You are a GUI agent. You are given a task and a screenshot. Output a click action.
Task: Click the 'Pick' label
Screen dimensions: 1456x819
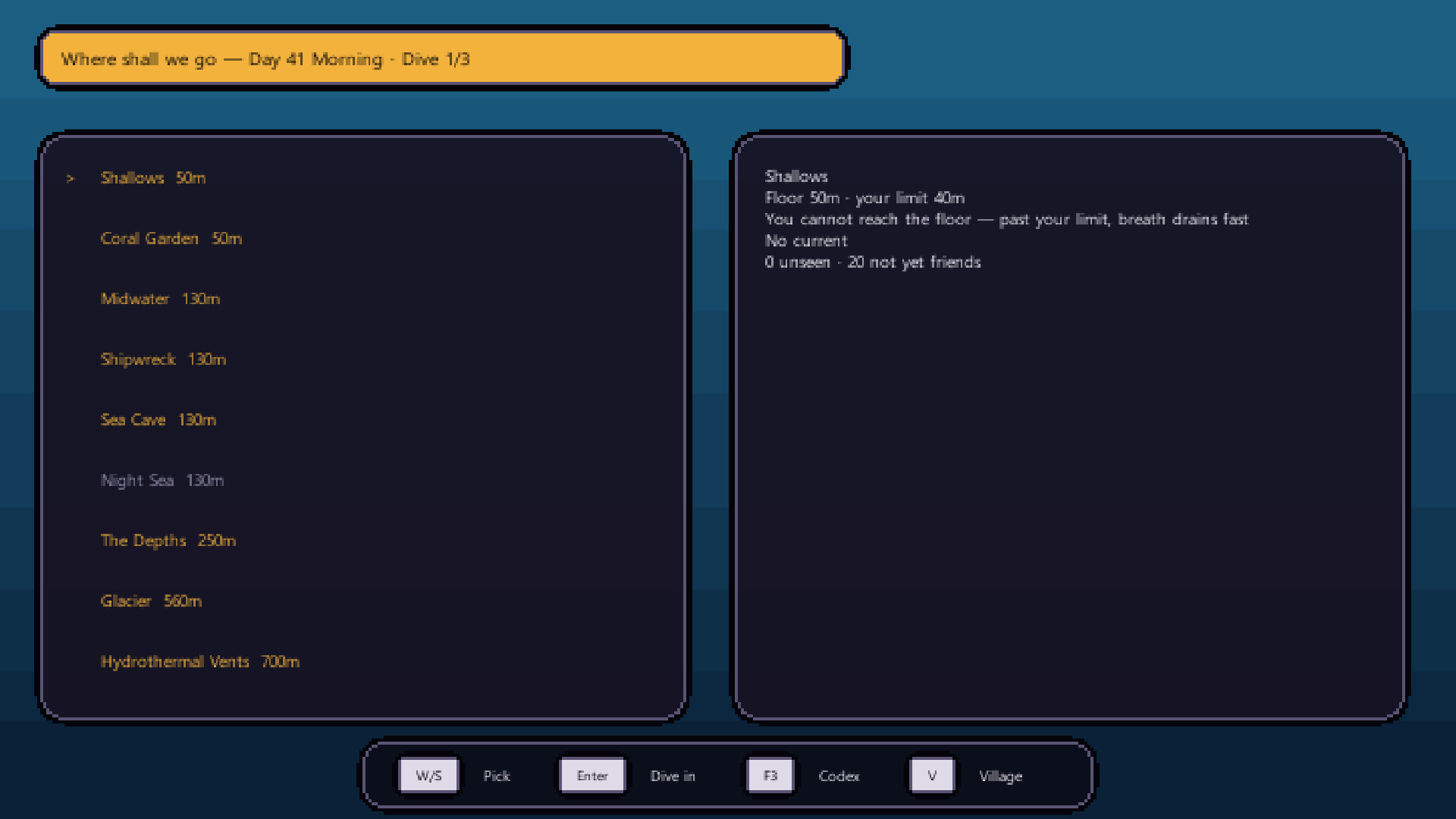tap(497, 776)
